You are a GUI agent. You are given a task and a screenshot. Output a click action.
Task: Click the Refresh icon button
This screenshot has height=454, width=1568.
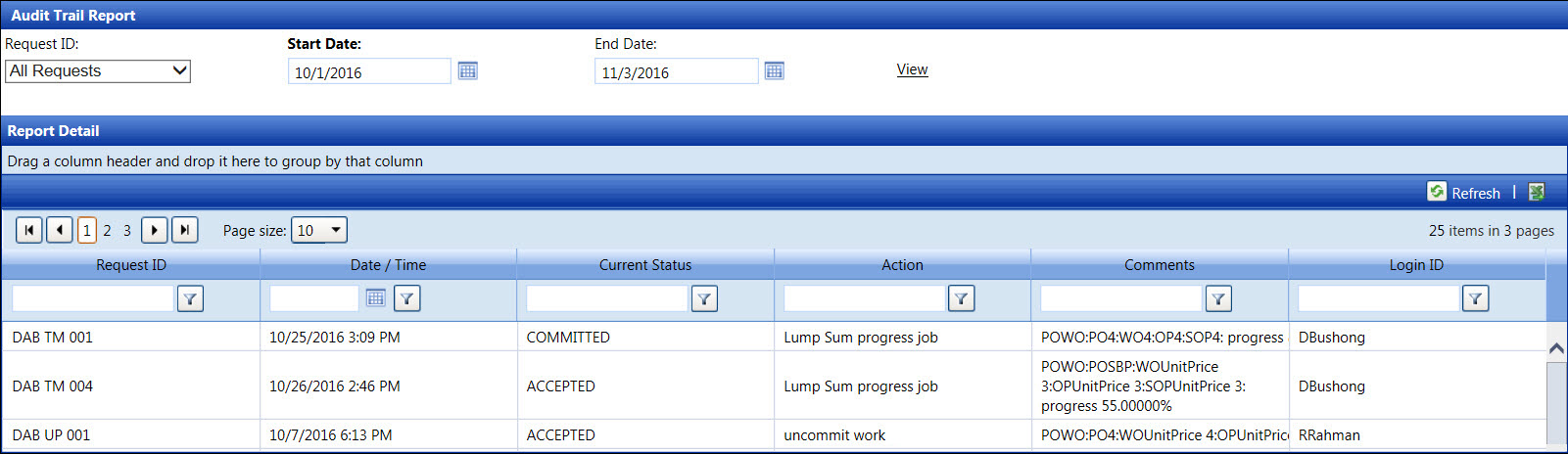tap(1437, 192)
